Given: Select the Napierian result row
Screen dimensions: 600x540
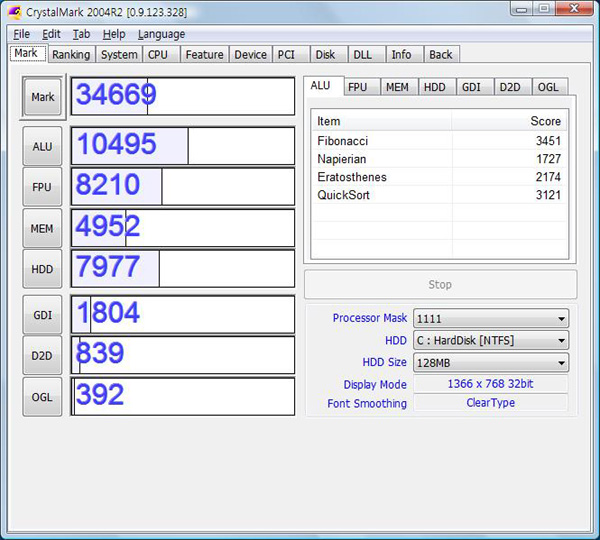Looking at the screenshot, I should coord(439,159).
